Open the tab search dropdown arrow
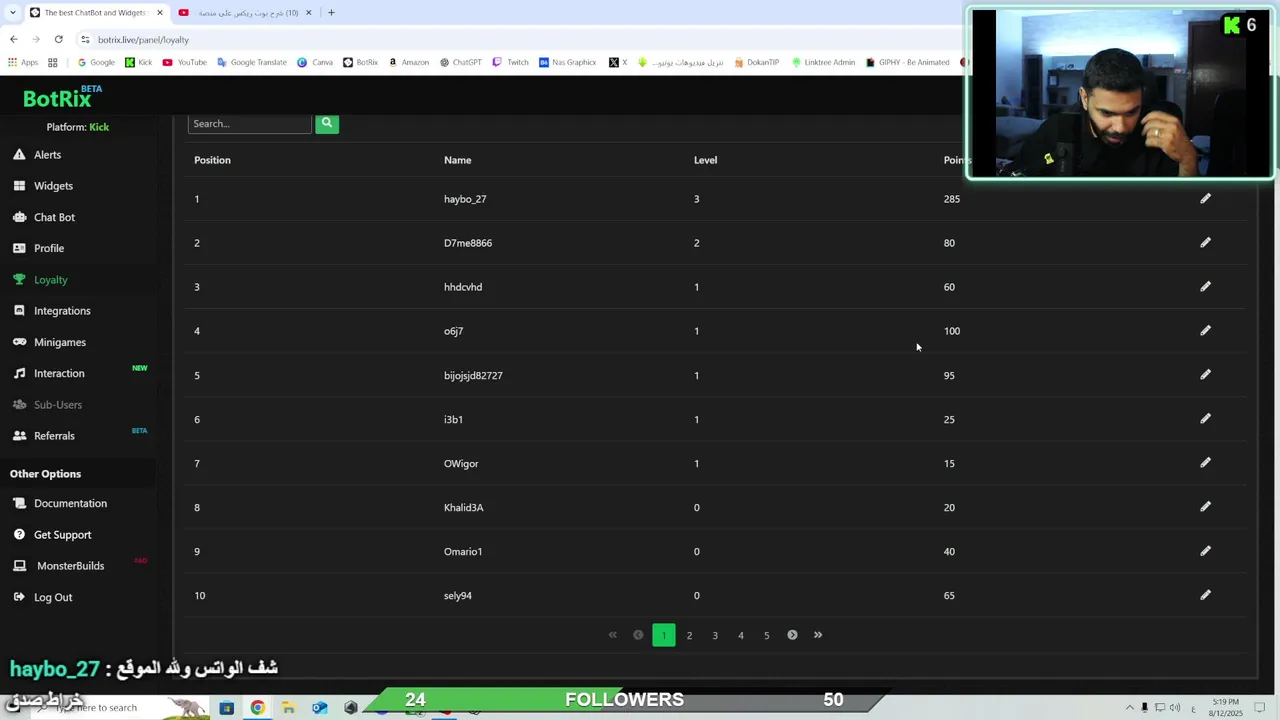Image resolution: width=1280 pixels, height=720 pixels. [12, 13]
